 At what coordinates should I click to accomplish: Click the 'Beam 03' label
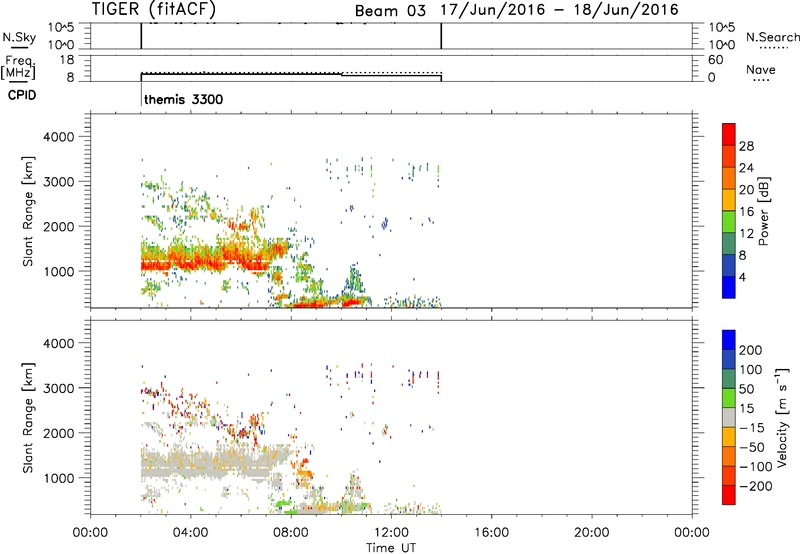point(390,10)
